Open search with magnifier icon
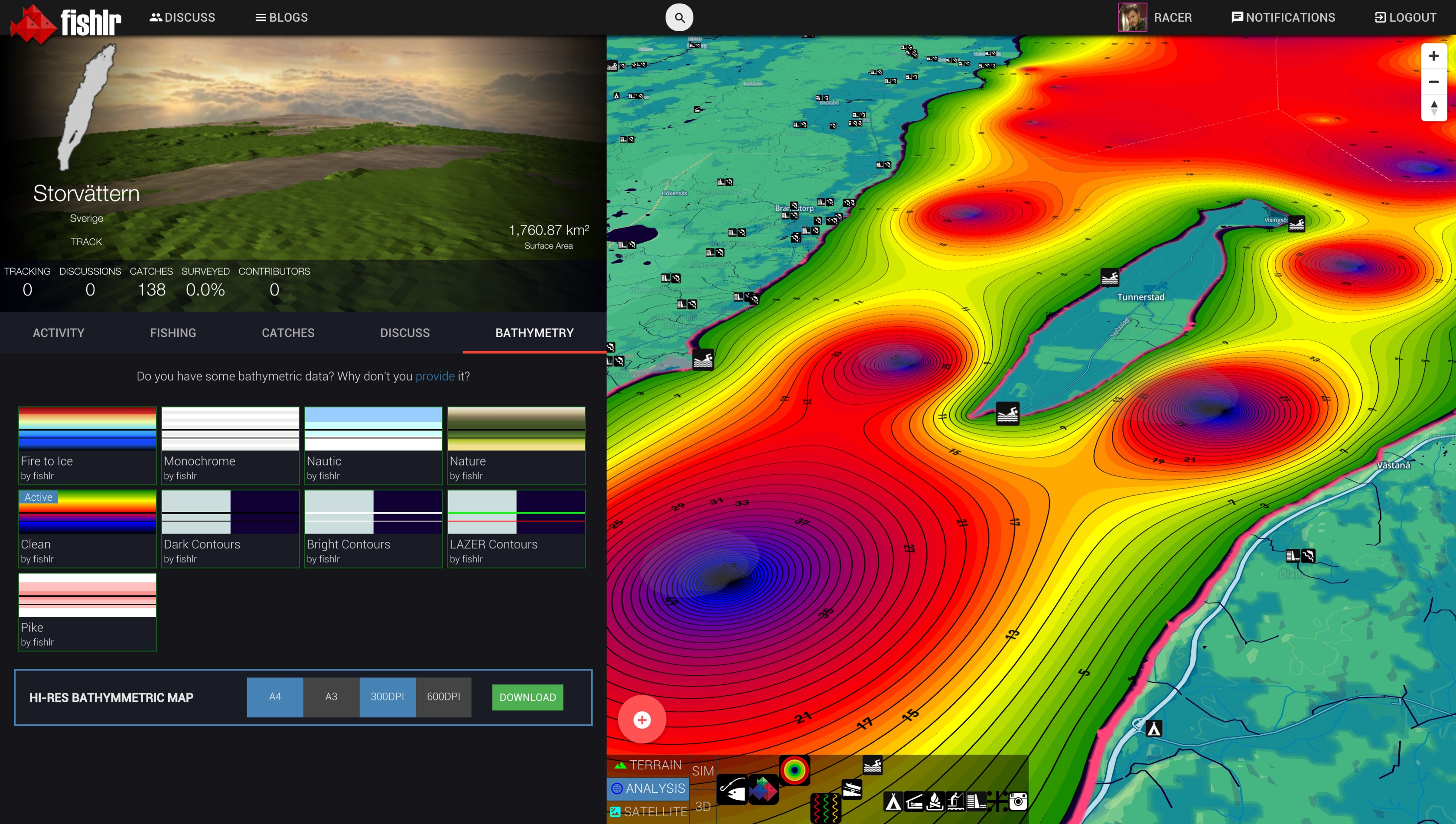The width and height of the screenshot is (1456, 824). click(679, 17)
